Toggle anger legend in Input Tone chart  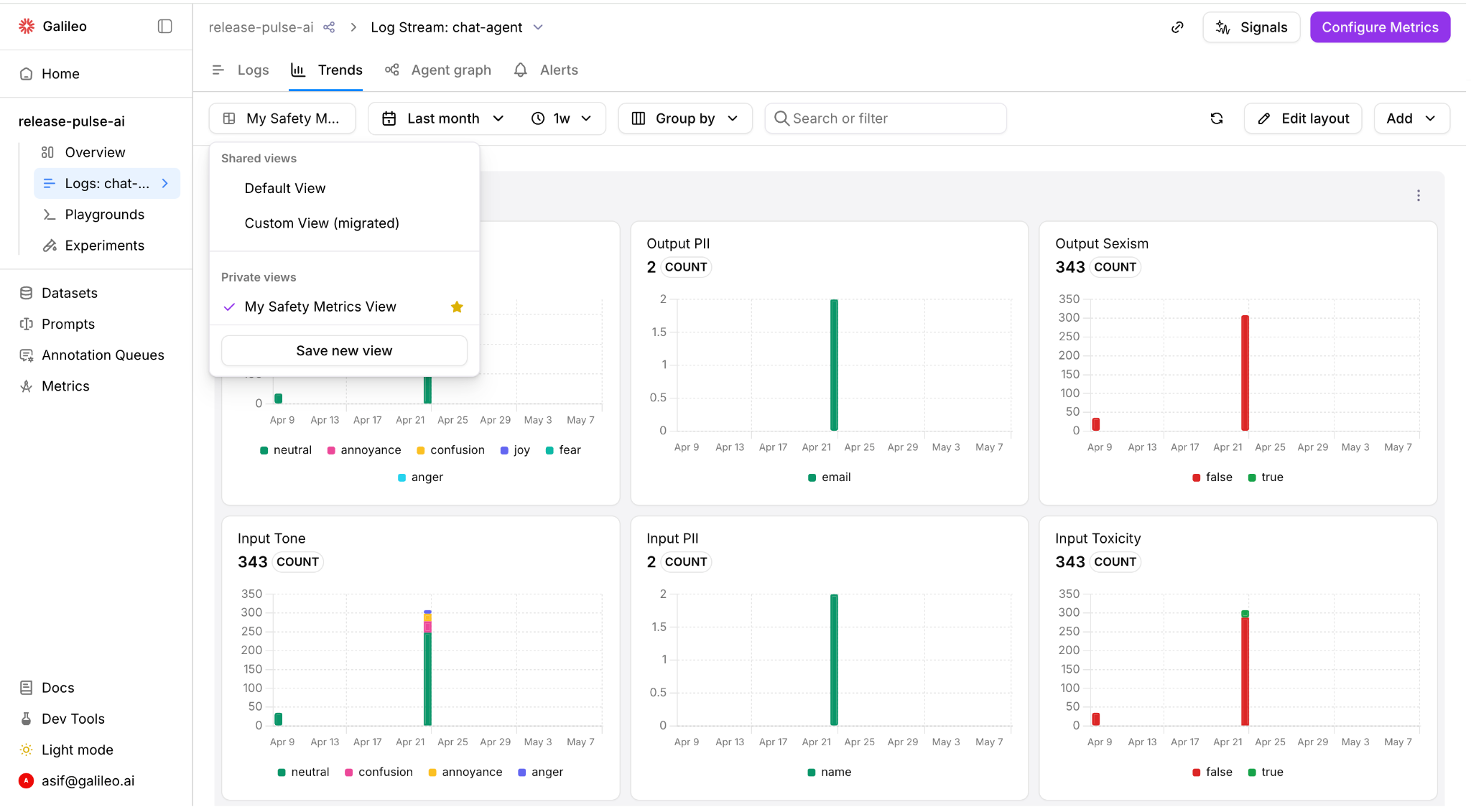point(540,773)
